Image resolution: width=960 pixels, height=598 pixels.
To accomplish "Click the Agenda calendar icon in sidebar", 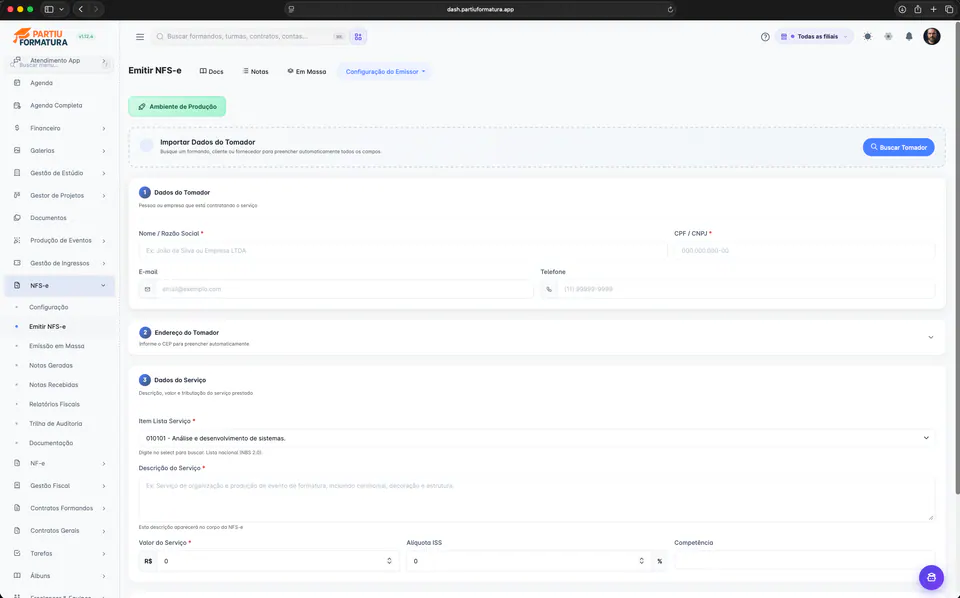I will click(x=17, y=83).
